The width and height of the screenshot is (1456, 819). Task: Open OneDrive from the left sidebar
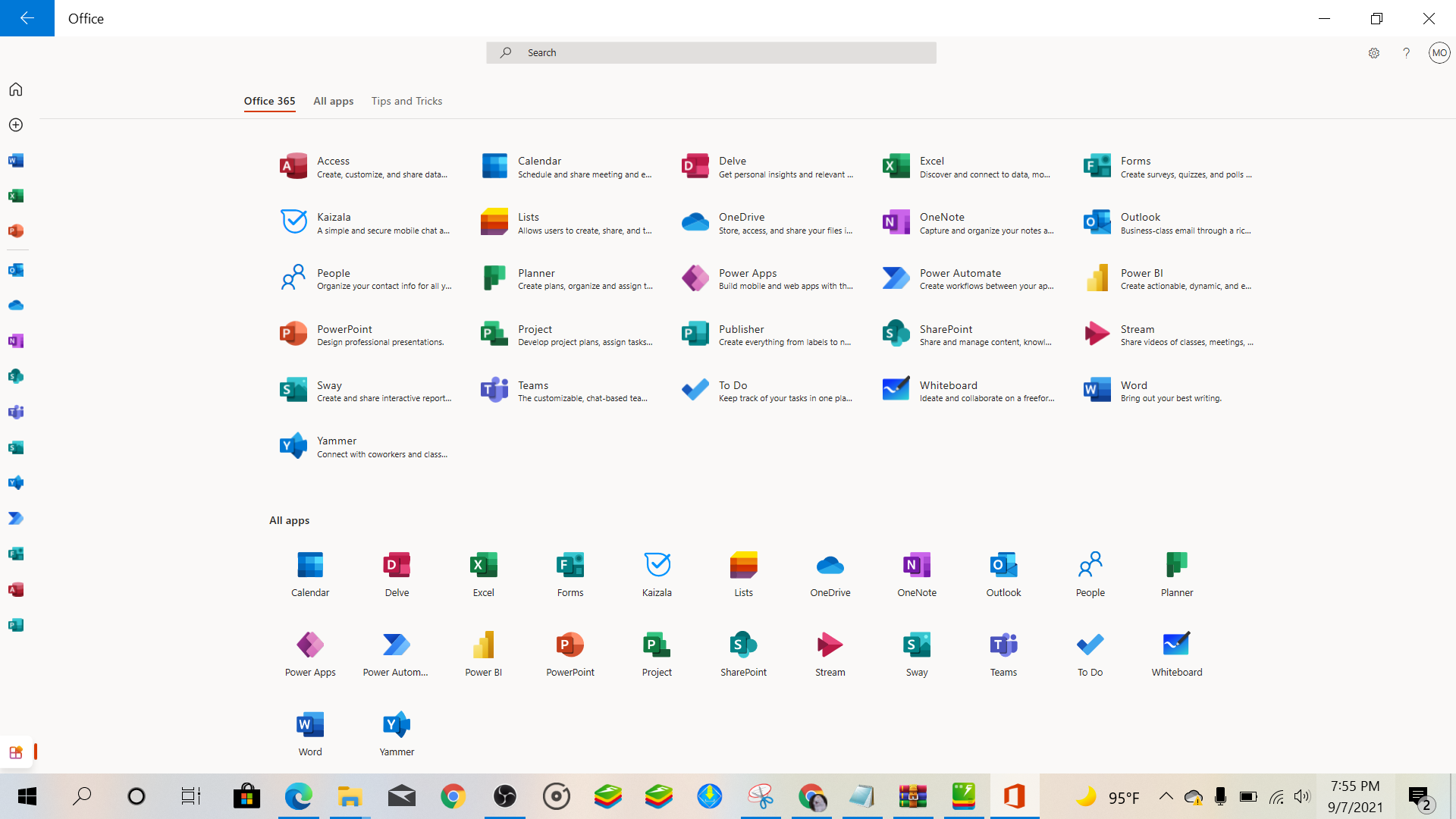tap(16, 306)
